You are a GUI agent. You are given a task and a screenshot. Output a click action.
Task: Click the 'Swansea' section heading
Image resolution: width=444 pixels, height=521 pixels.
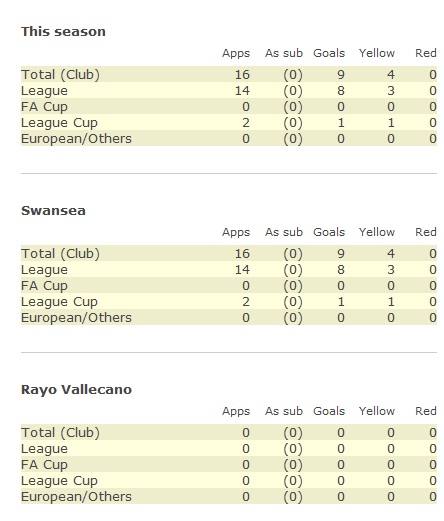(53, 211)
